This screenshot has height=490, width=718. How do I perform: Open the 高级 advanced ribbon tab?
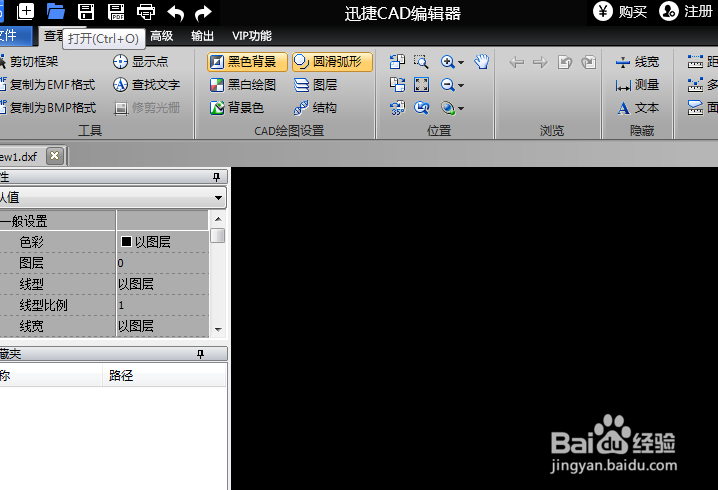(162, 36)
